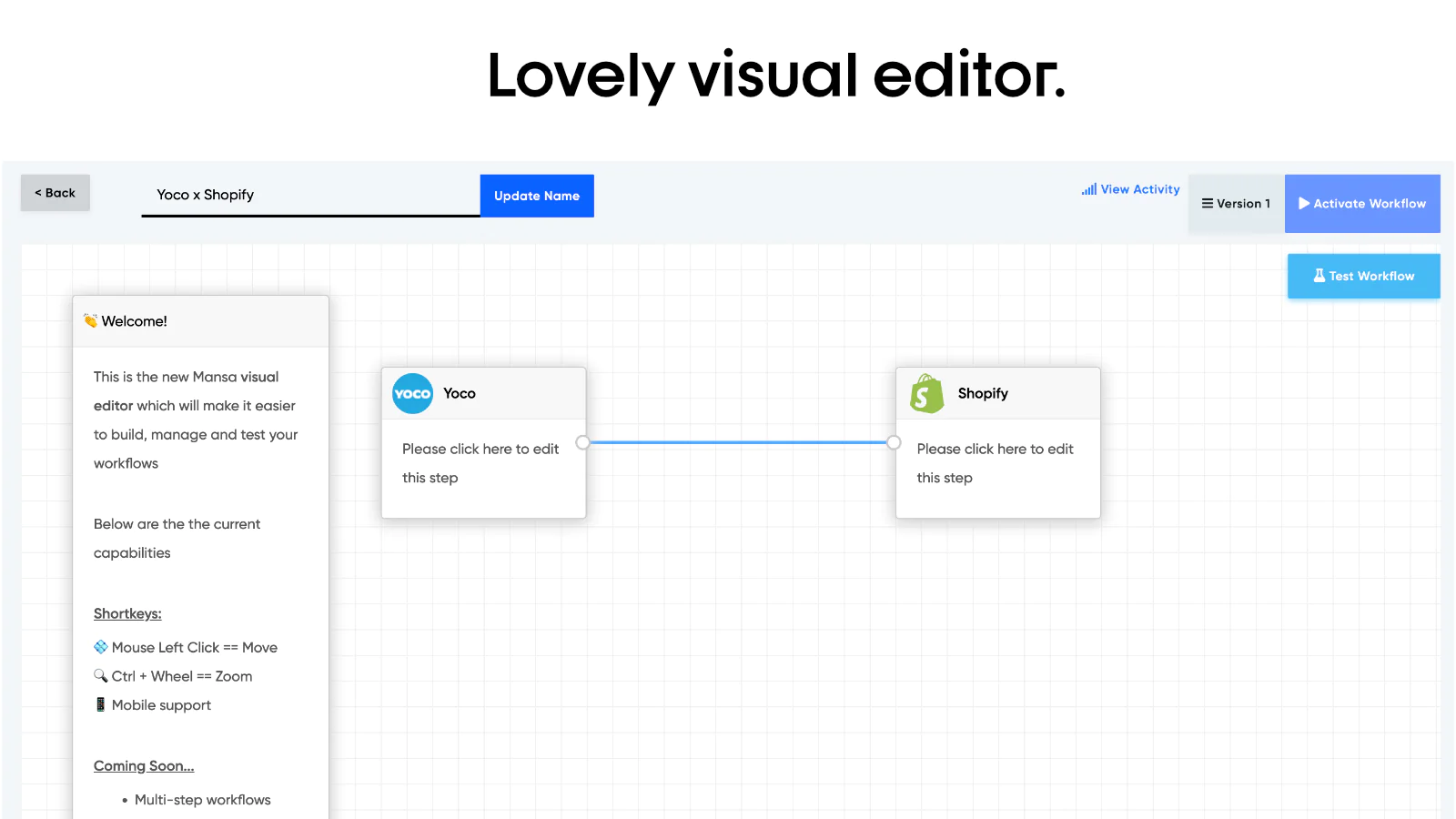1456x819 pixels.
Task: Focus the workflow name field 'Yoco x Shopify'
Action: [309, 195]
